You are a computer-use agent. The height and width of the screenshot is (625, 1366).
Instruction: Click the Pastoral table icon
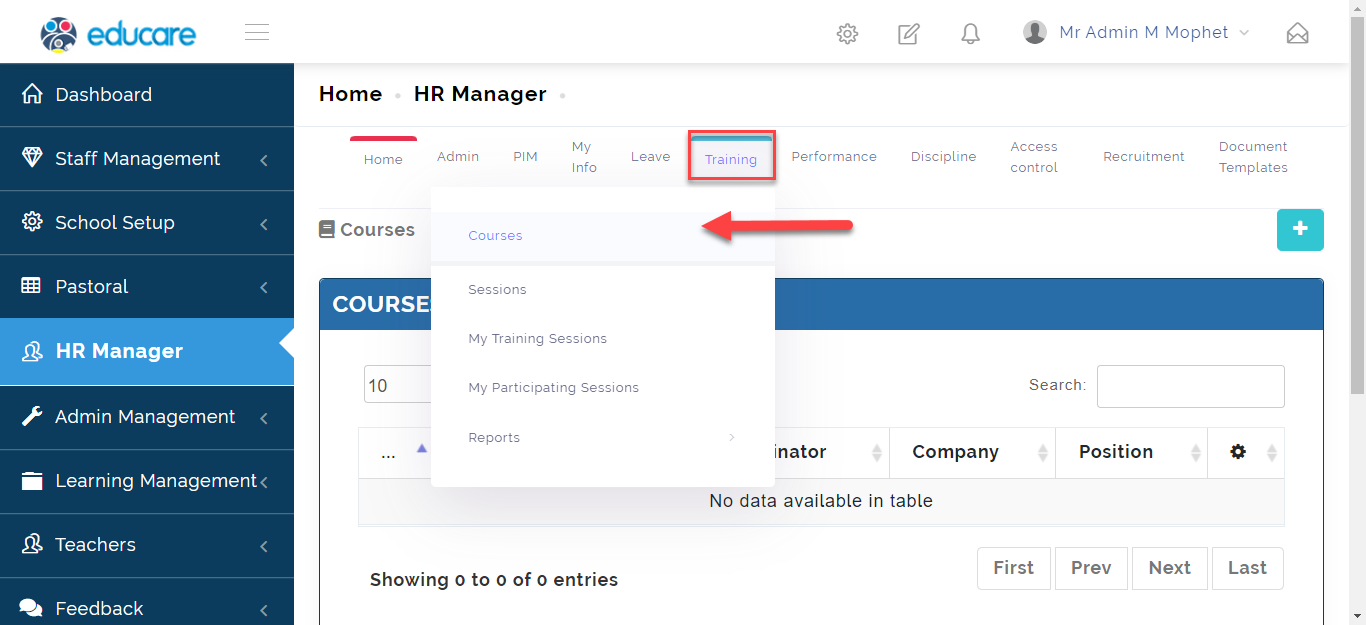point(31,286)
